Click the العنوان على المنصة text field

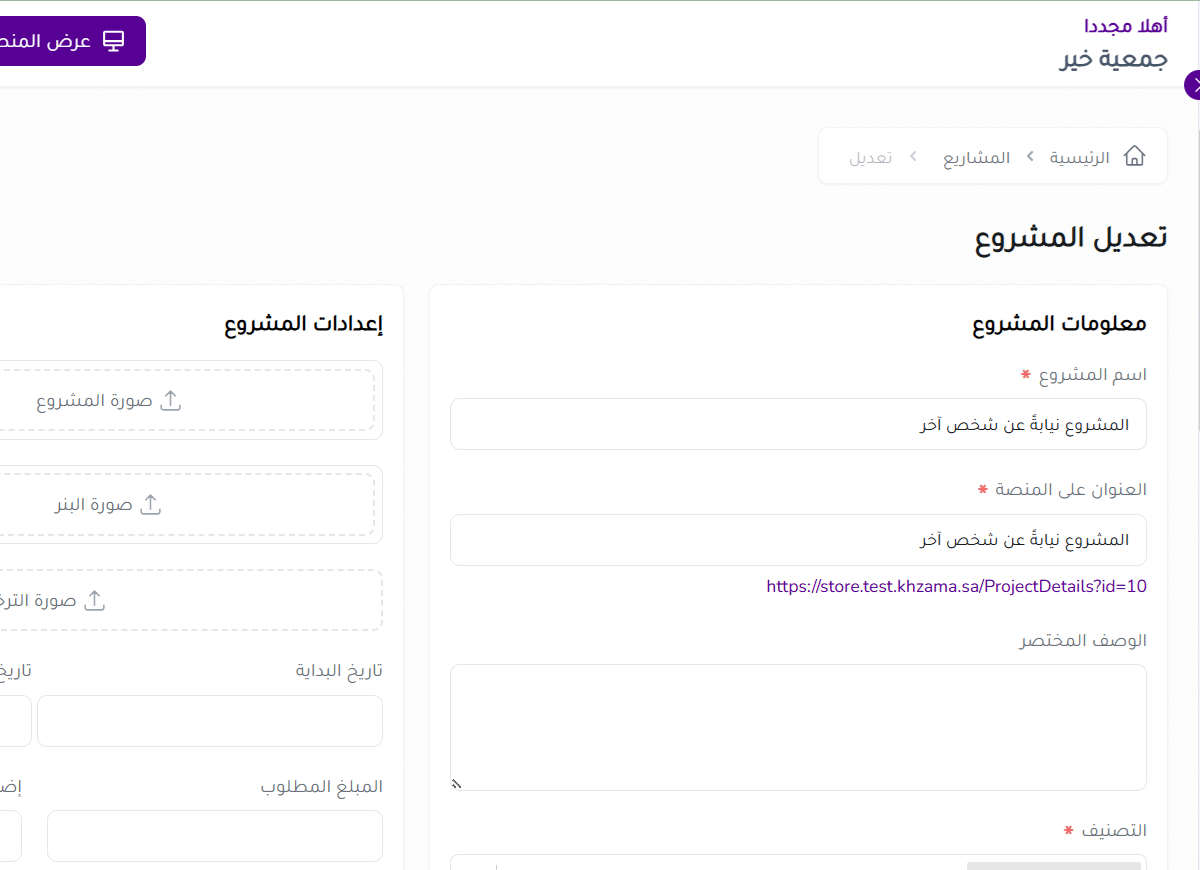point(798,540)
